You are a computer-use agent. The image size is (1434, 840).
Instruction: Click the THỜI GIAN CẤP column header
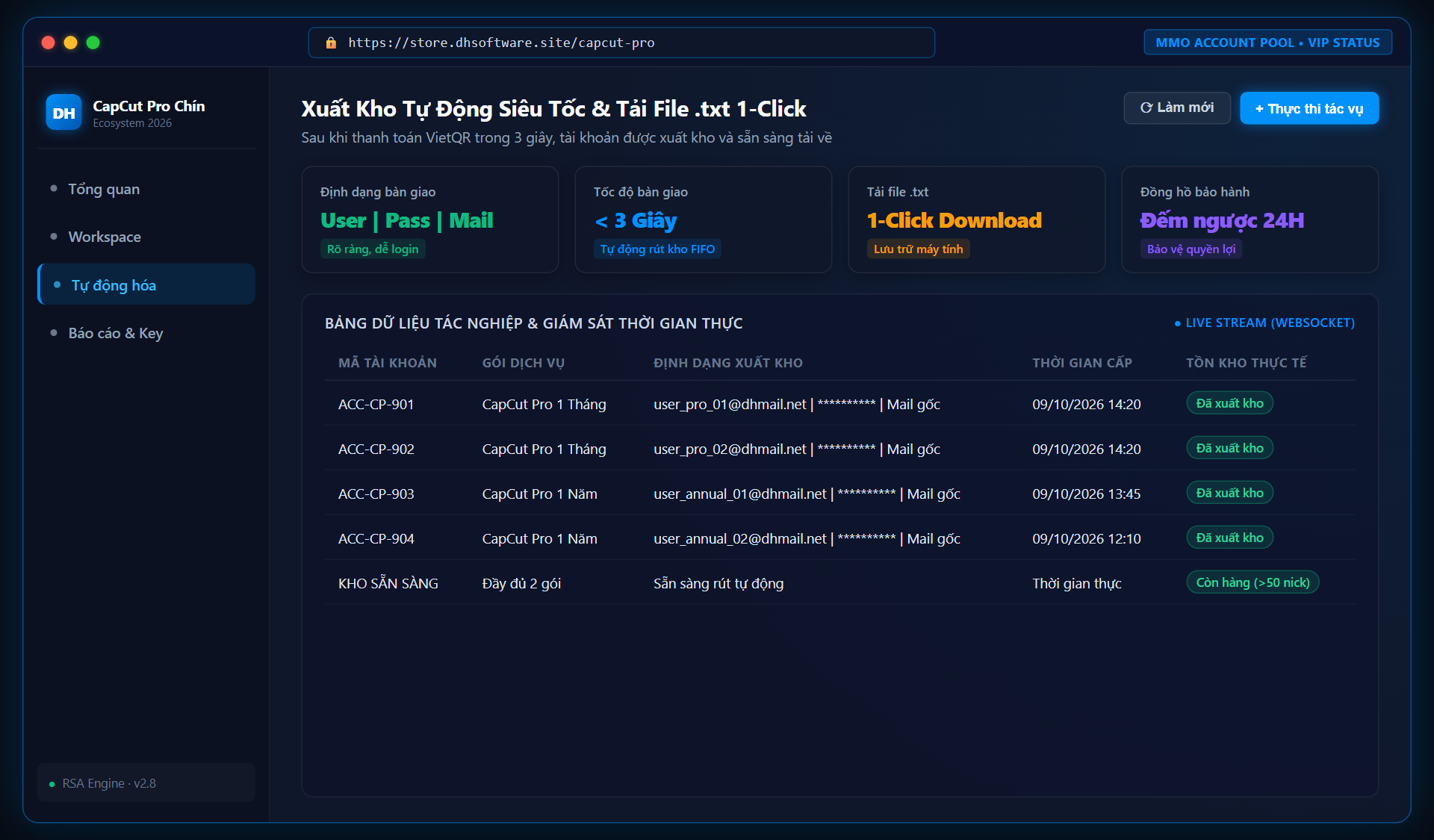(x=1081, y=363)
